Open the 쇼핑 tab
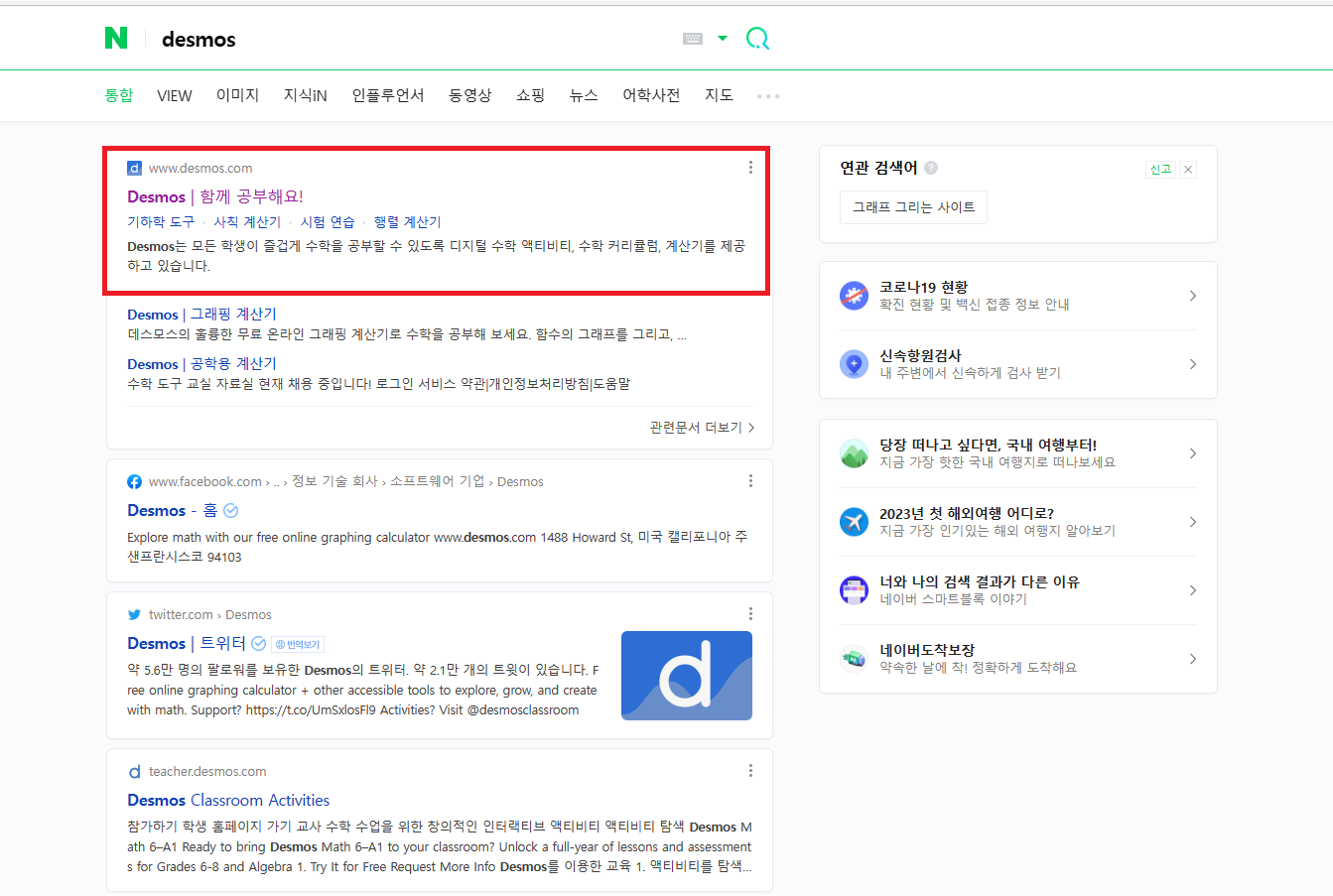1333x896 pixels. (x=531, y=95)
